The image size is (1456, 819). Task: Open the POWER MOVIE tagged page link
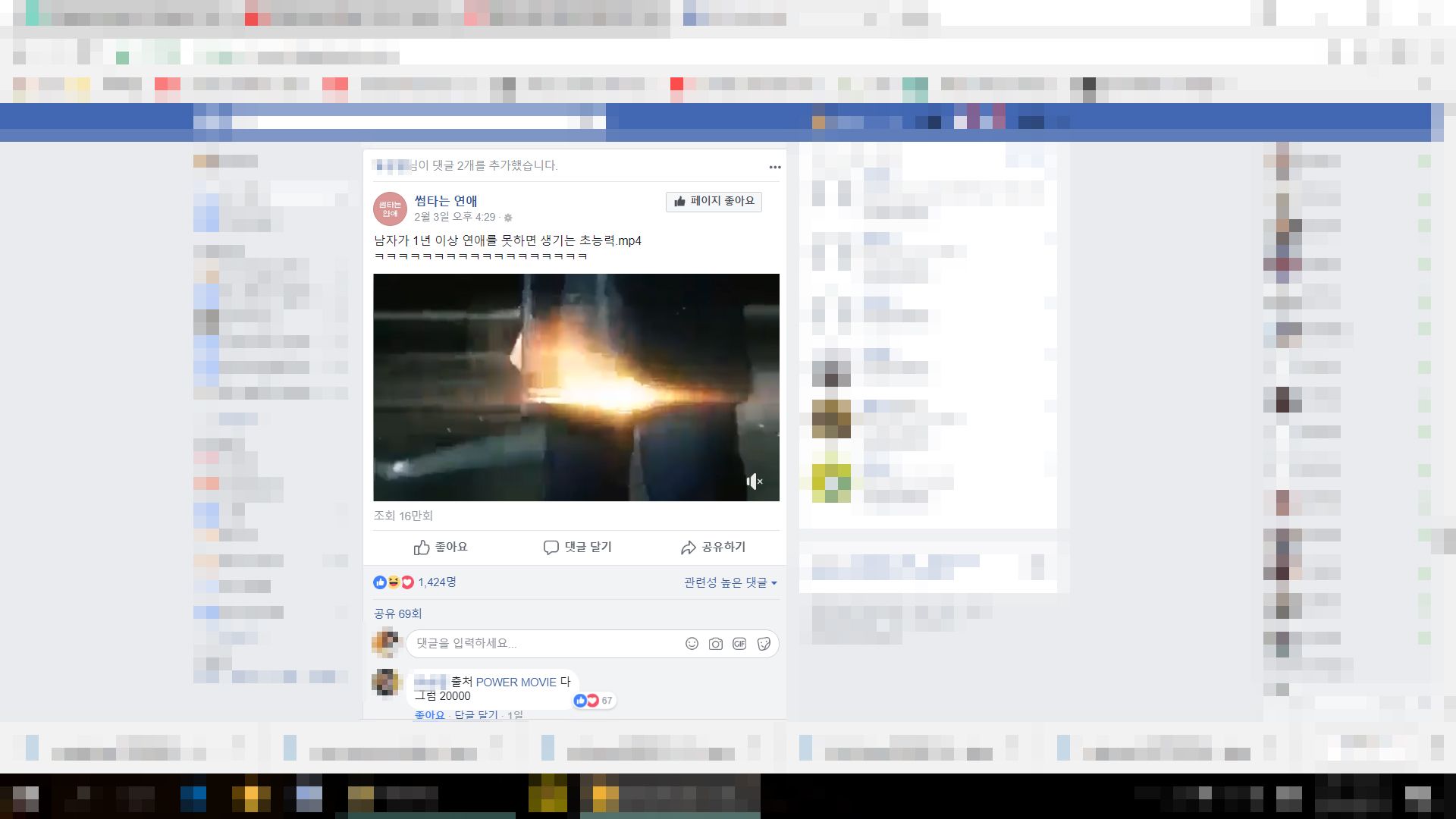(516, 682)
